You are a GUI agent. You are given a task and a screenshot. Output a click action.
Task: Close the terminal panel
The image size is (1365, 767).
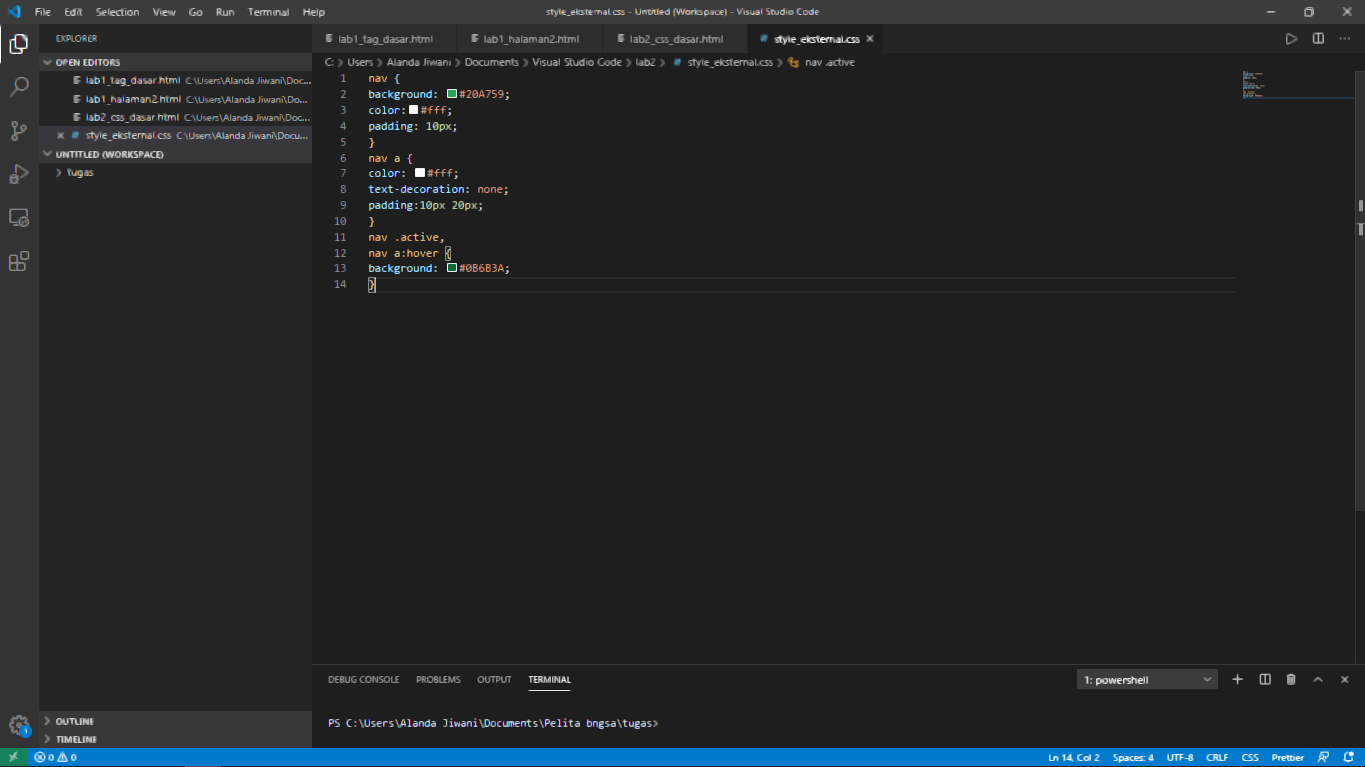point(1345,680)
